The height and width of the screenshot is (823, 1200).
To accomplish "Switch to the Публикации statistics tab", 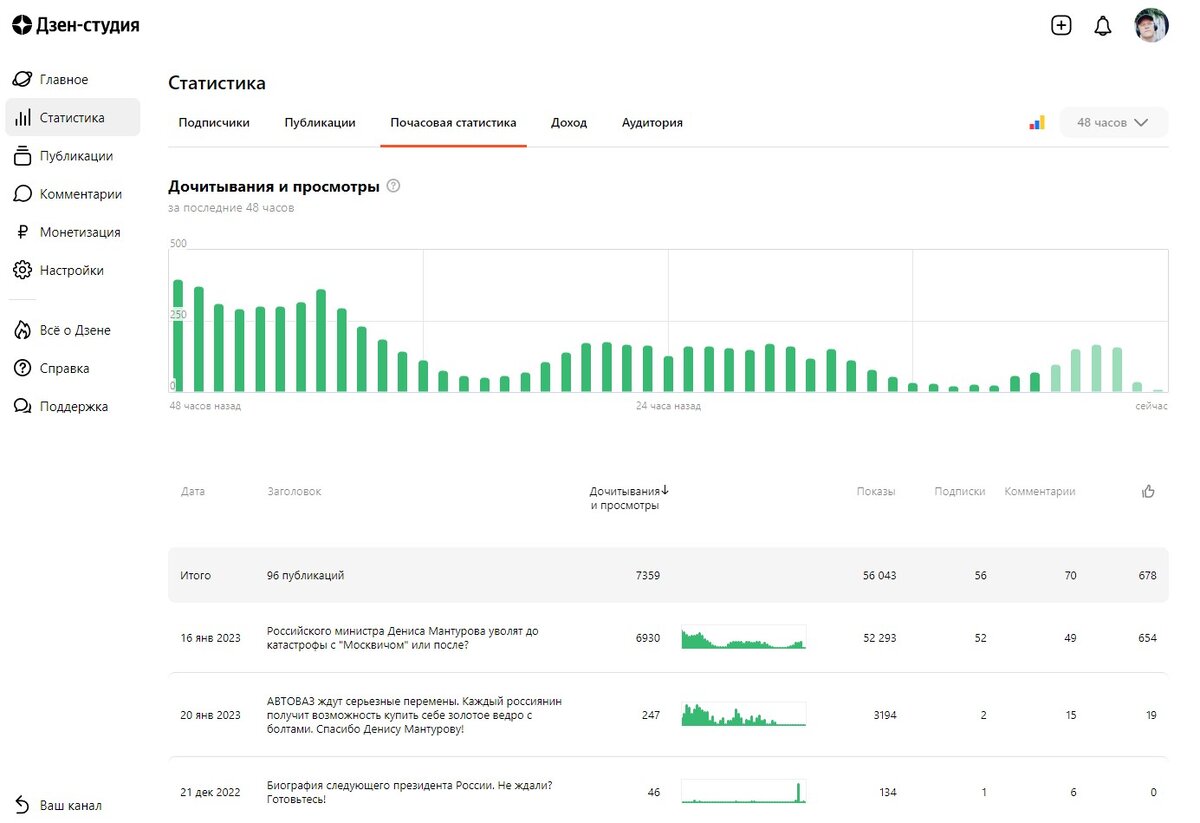I will 320,123.
